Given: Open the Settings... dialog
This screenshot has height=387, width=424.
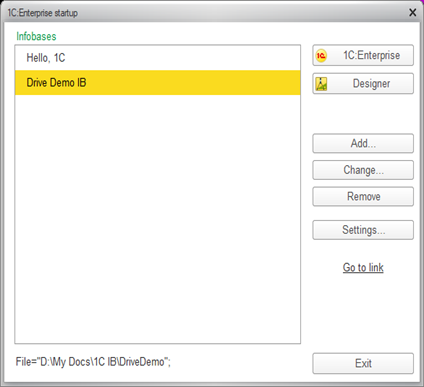Looking at the screenshot, I should (363, 230).
